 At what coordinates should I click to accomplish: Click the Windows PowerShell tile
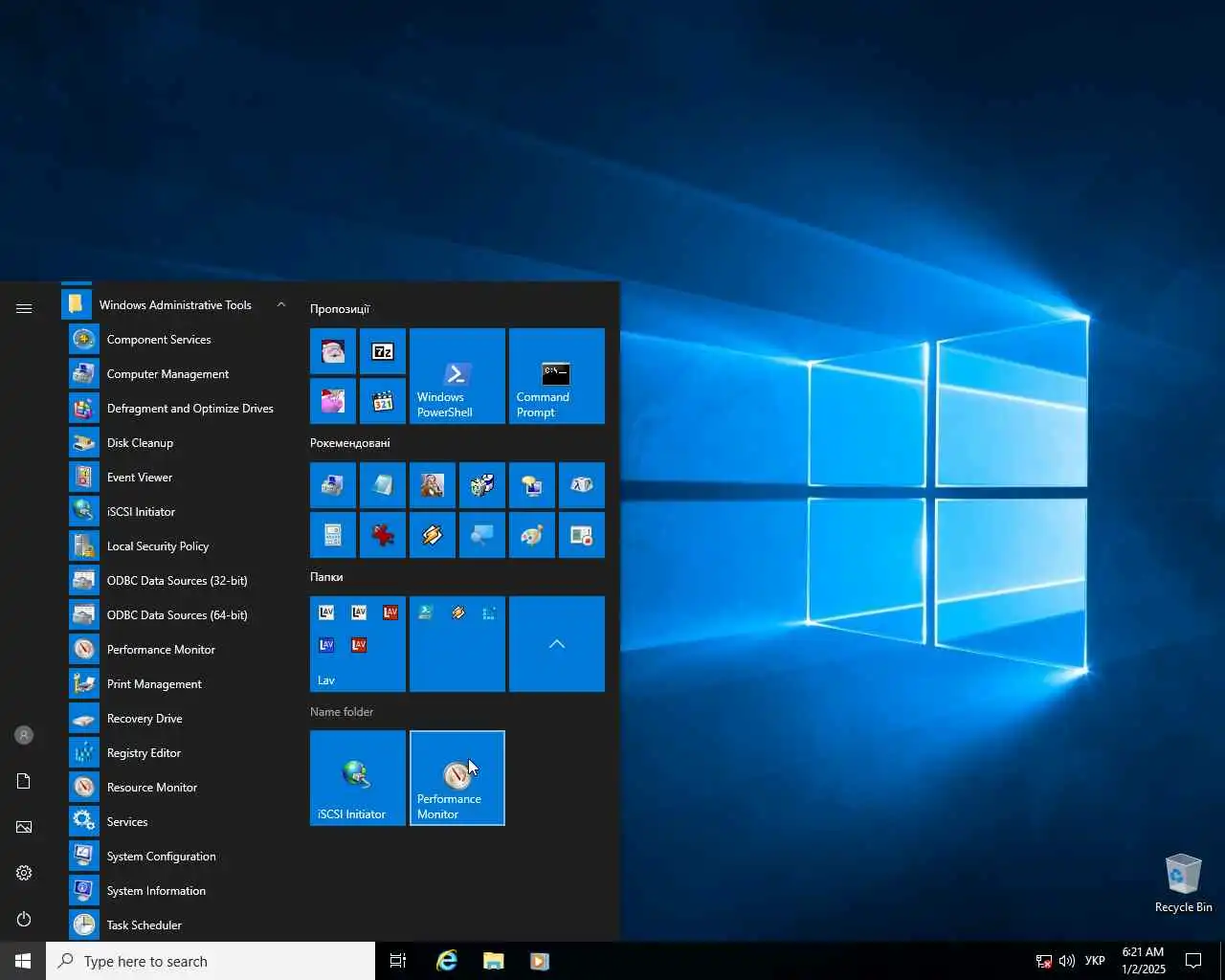(457, 376)
